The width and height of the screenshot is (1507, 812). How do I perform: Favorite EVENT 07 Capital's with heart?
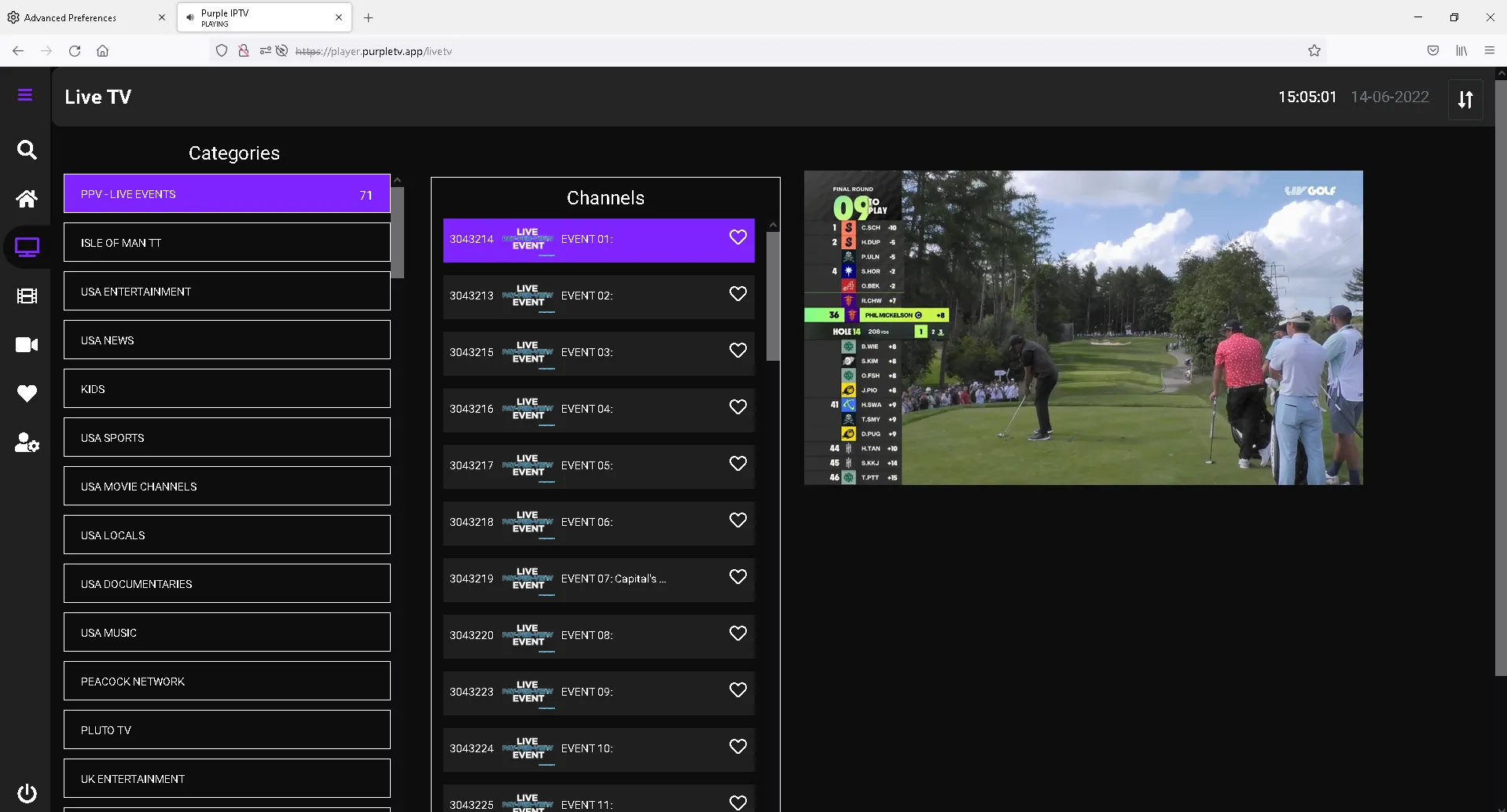[x=738, y=576]
